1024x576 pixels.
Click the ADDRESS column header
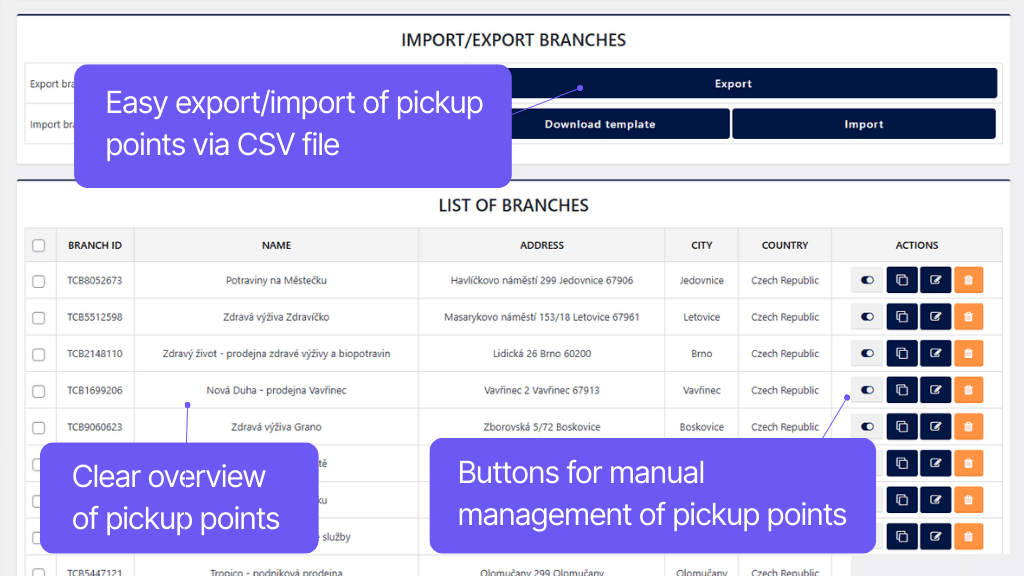coord(541,246)
